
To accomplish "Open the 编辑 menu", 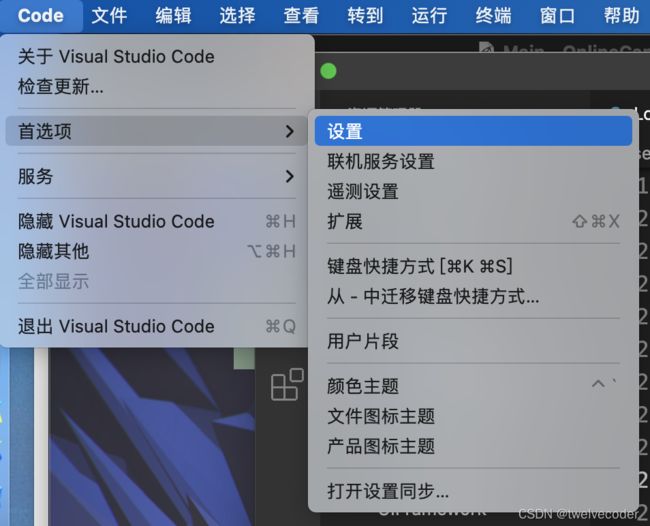I will [173, 16].
